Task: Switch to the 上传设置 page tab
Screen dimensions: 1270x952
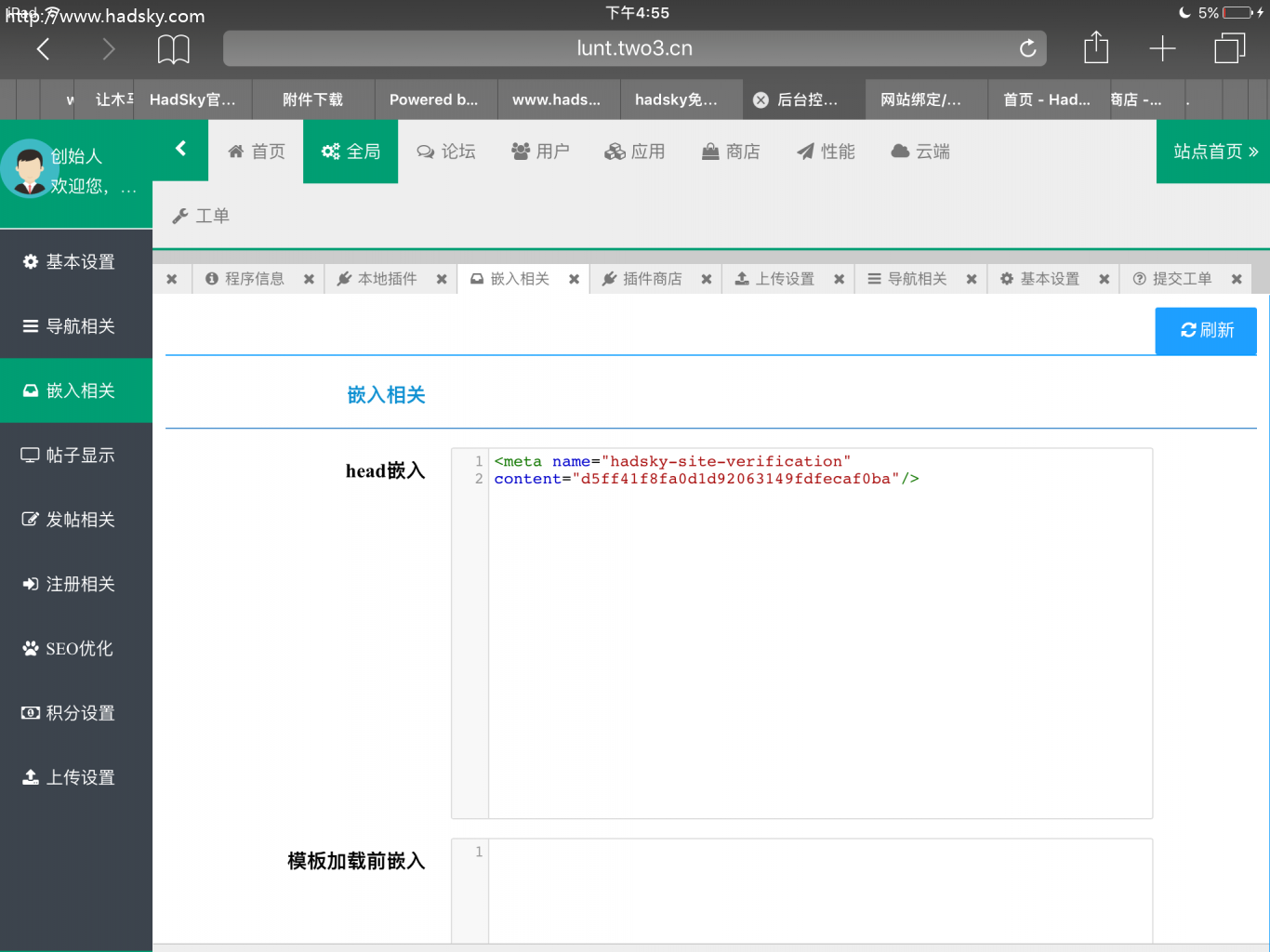Action: tap(774, 279)
